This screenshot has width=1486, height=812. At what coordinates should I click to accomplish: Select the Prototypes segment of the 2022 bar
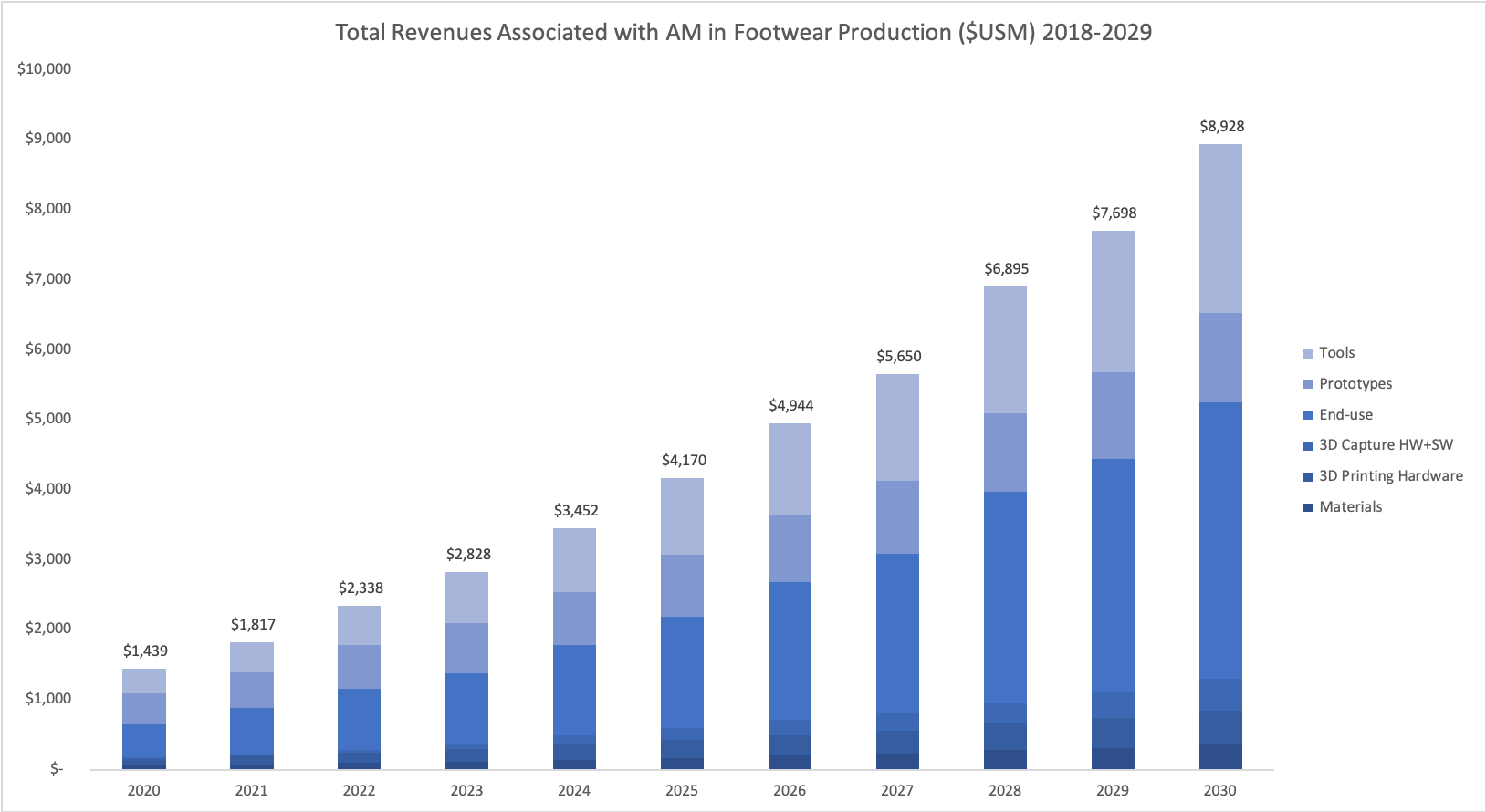click(359, 667)
